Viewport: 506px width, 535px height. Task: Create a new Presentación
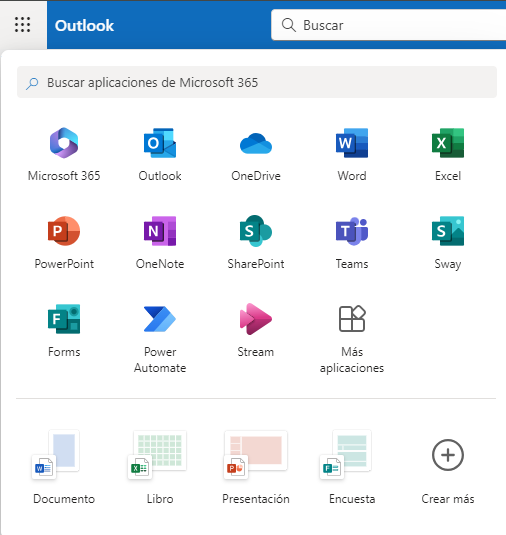[256, 467]
